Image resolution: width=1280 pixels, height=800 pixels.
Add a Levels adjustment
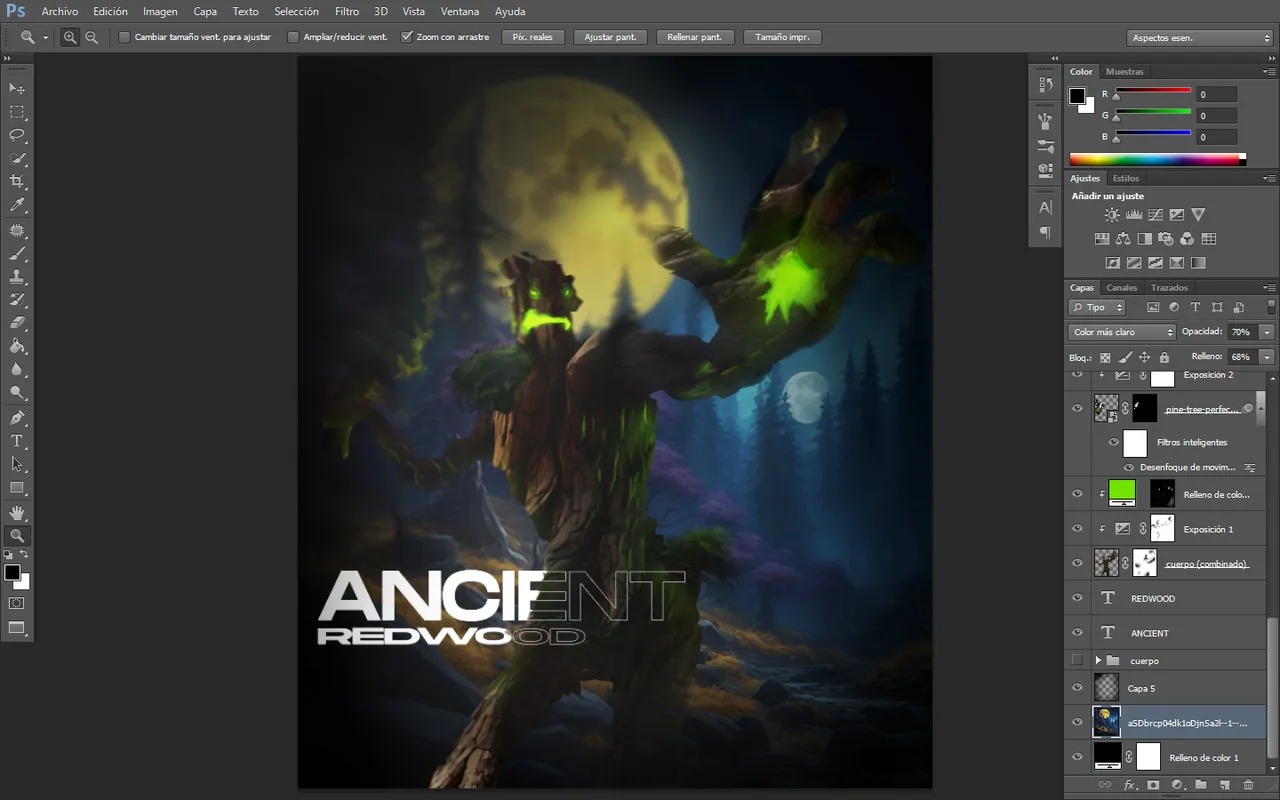pyautogui.click(x=1134, y=215)
